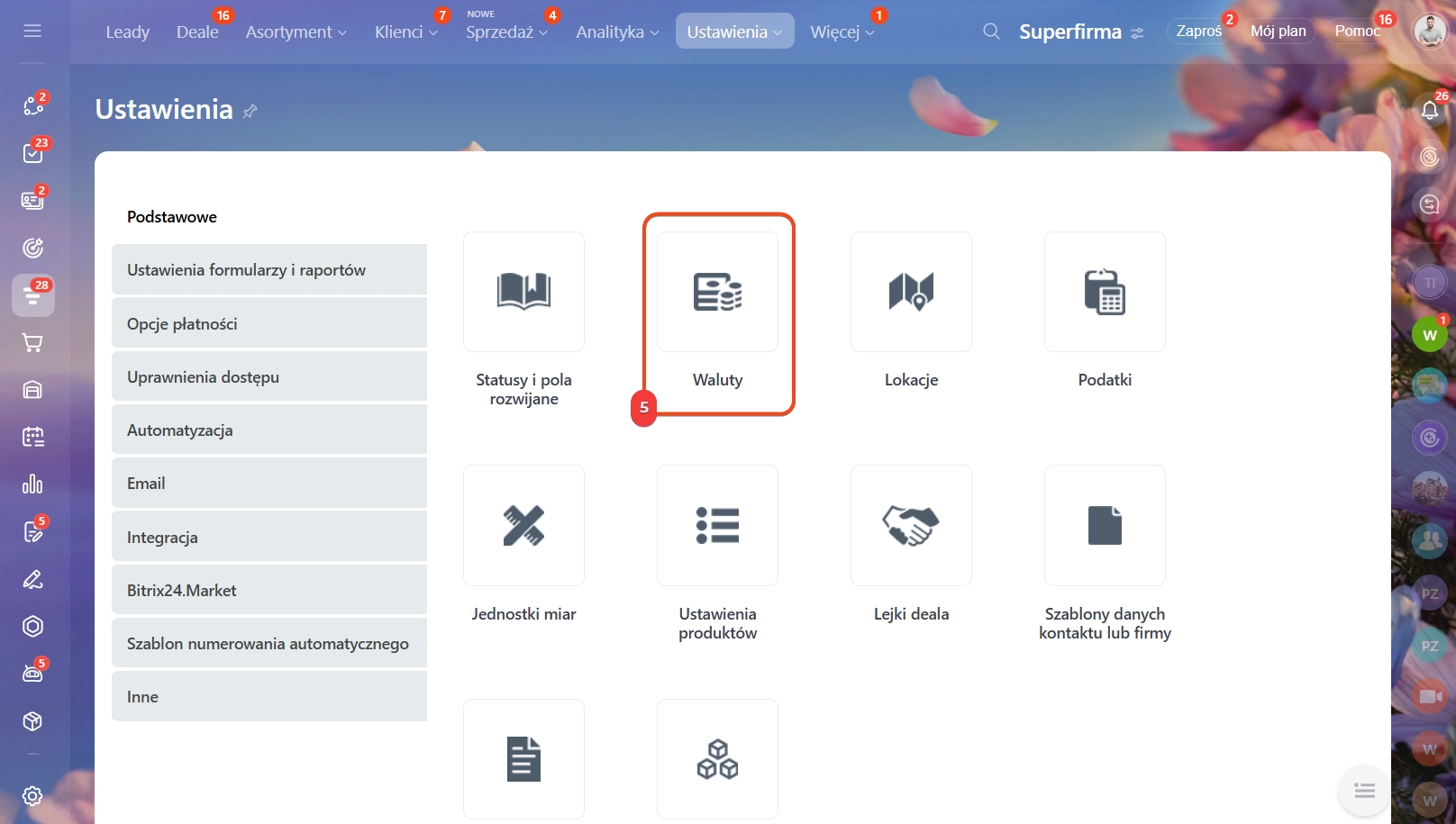Open the green W contact avatar
1456x824 pixels.
(x=1430, y=335)
